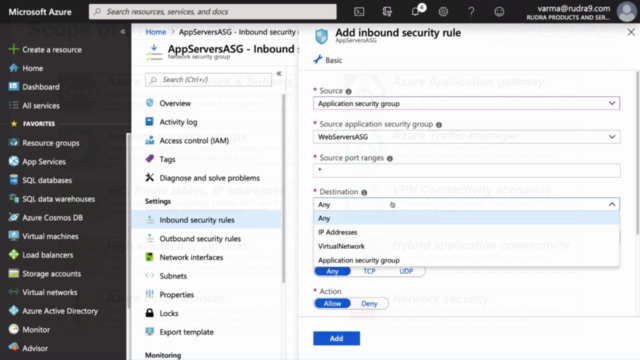Open the directory and subscription filter icon
Image resolution: width=640 pixels, height=360 pixels.
tap(387, 11)
